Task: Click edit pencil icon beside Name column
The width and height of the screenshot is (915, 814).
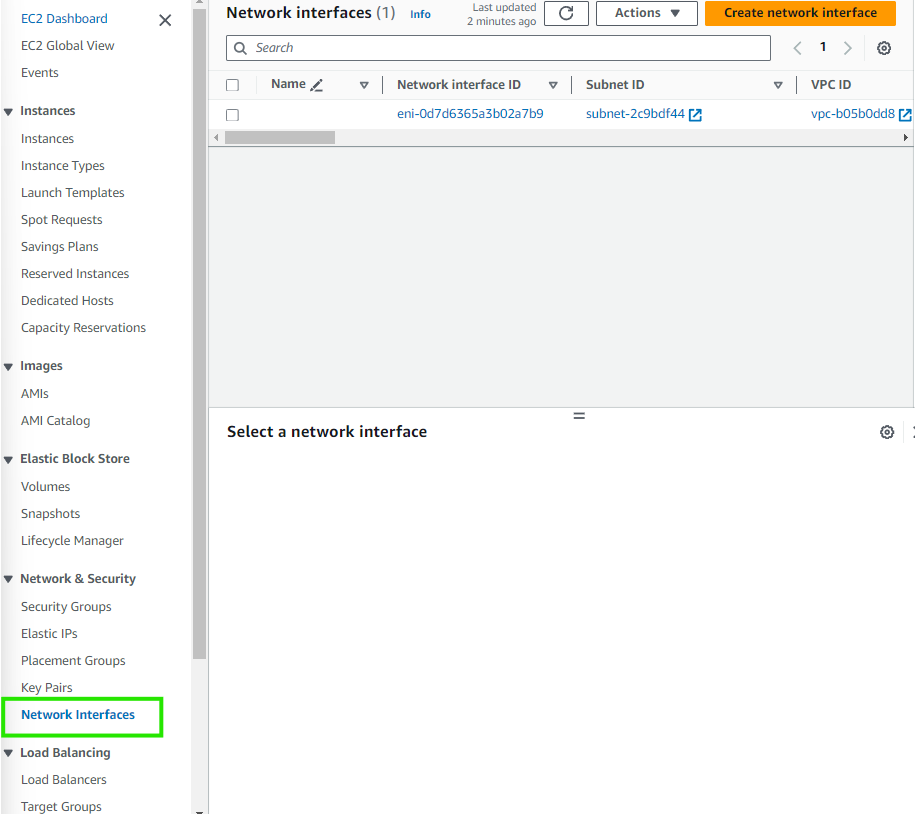Action: (317, 86)
